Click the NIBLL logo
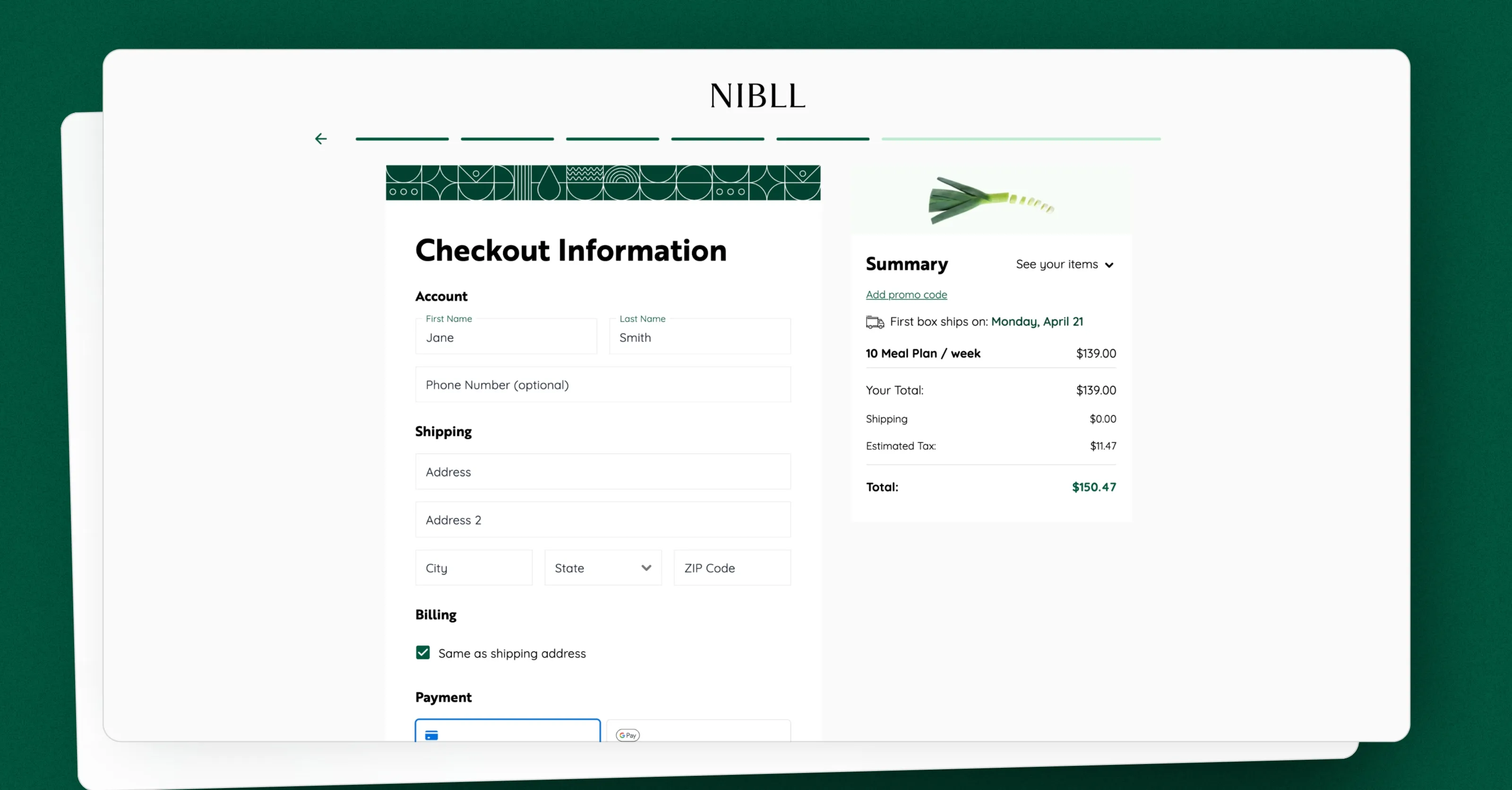This screenshot has height=790, width=1512. (x=757, y=95)
